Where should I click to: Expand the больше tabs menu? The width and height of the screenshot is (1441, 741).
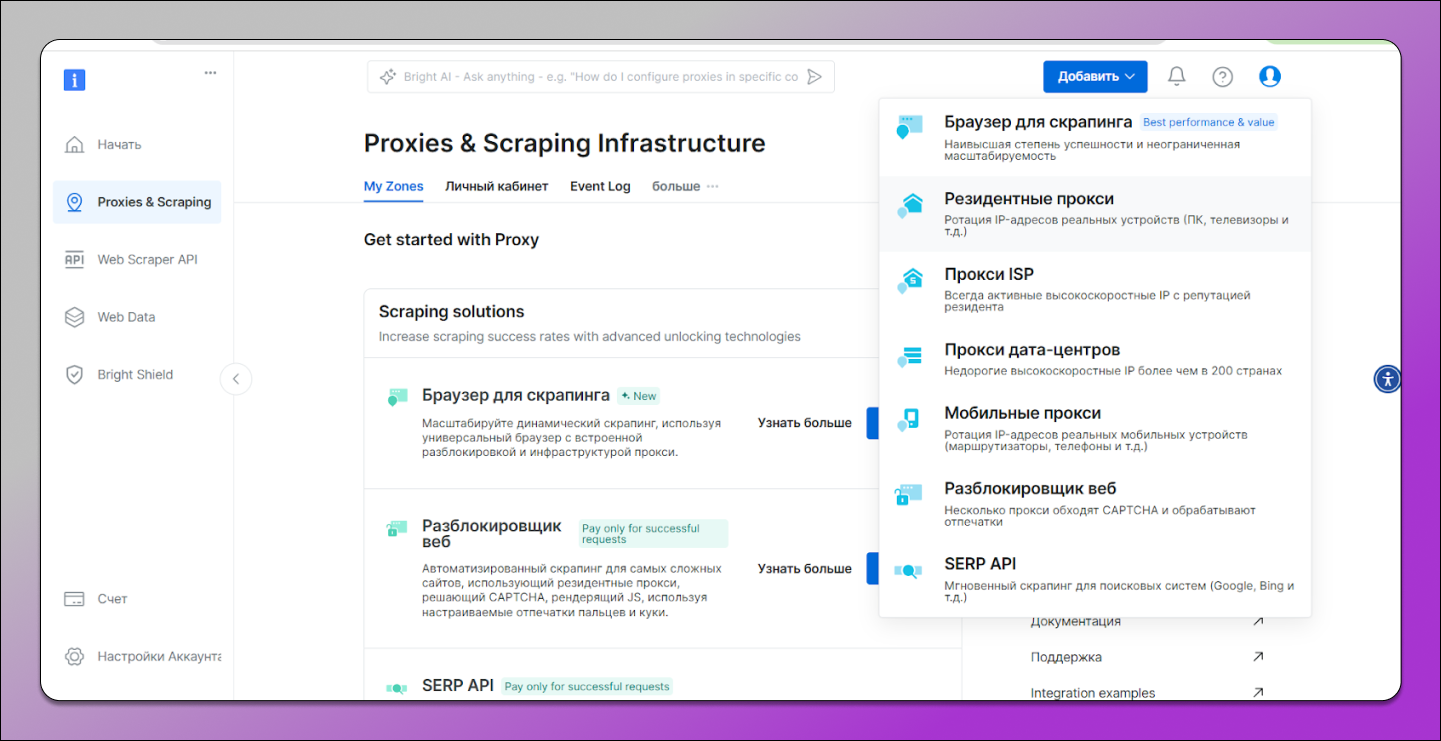pyautogui.click(x=685, y=186)
